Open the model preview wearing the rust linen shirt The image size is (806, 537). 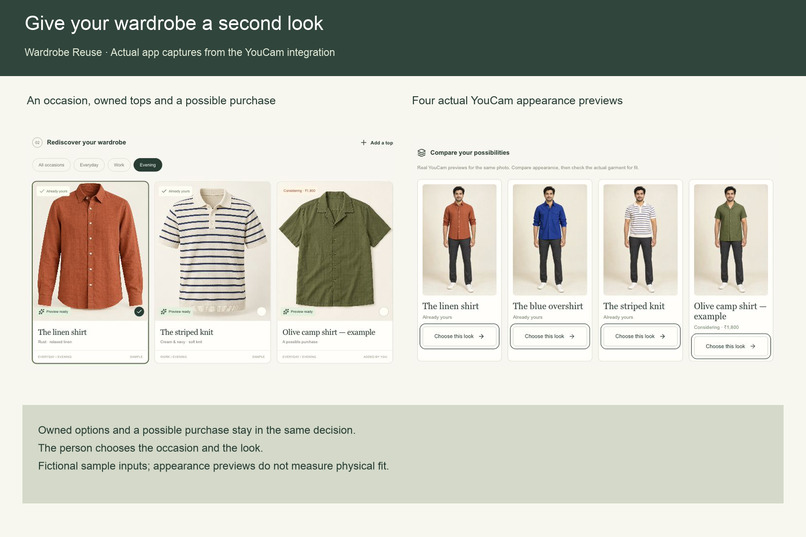coord(460,239)
